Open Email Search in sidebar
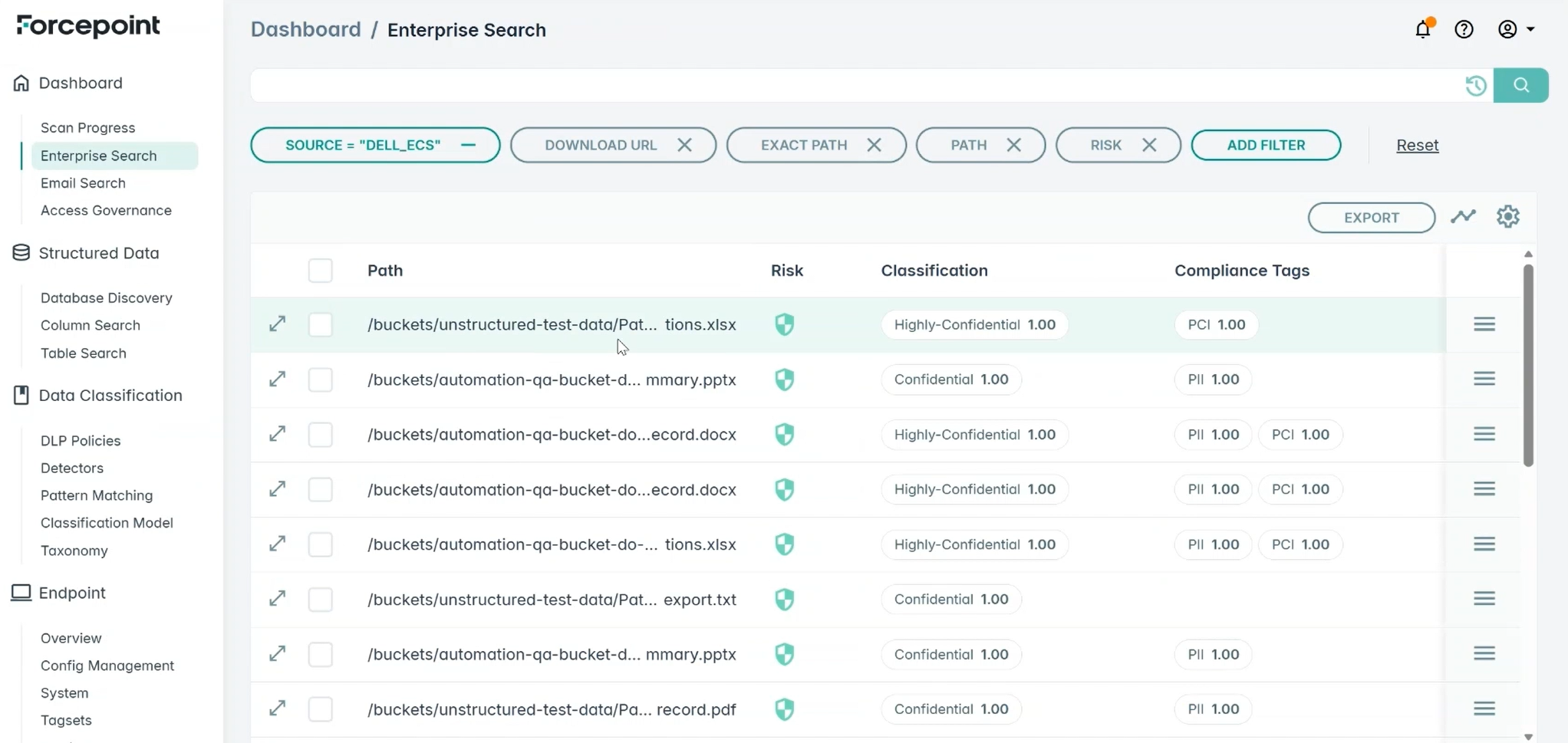This screenshot has width=1568, height=743. (83, 183)
